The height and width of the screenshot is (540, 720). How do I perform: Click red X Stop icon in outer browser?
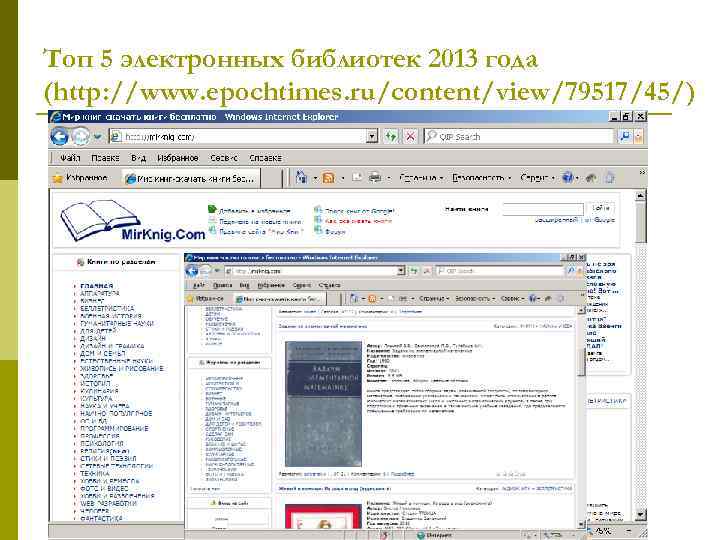coord(410,136)
